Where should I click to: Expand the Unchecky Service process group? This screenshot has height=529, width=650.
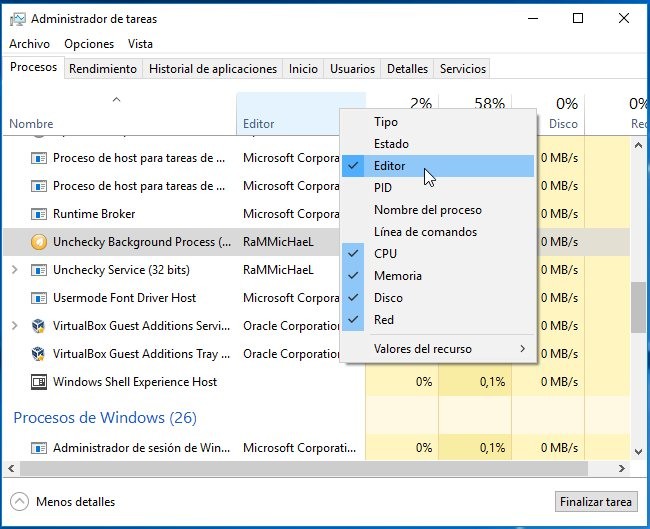14,270
